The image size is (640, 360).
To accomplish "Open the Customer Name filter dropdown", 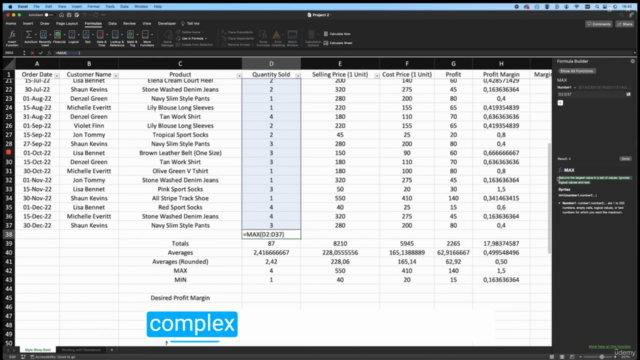I will [116, 76].
